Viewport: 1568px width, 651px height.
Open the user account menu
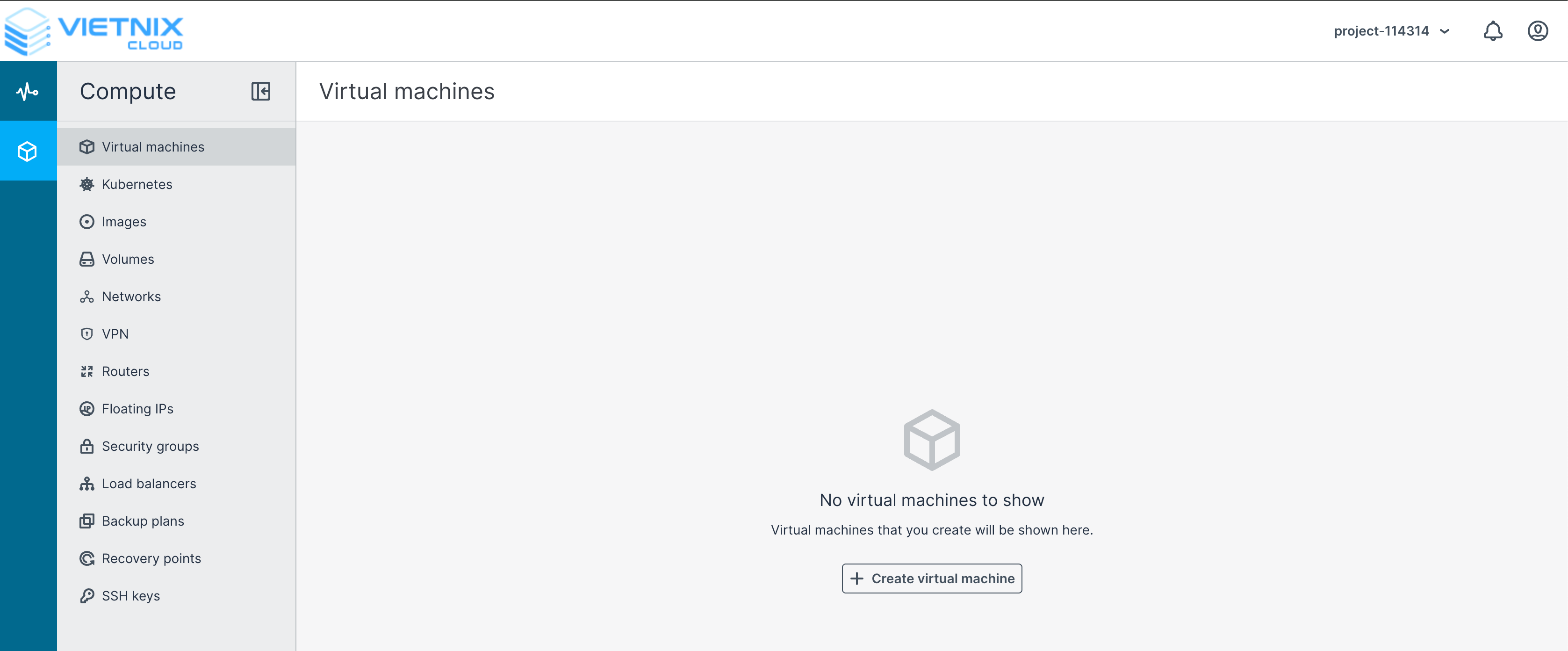(1538, 31)
